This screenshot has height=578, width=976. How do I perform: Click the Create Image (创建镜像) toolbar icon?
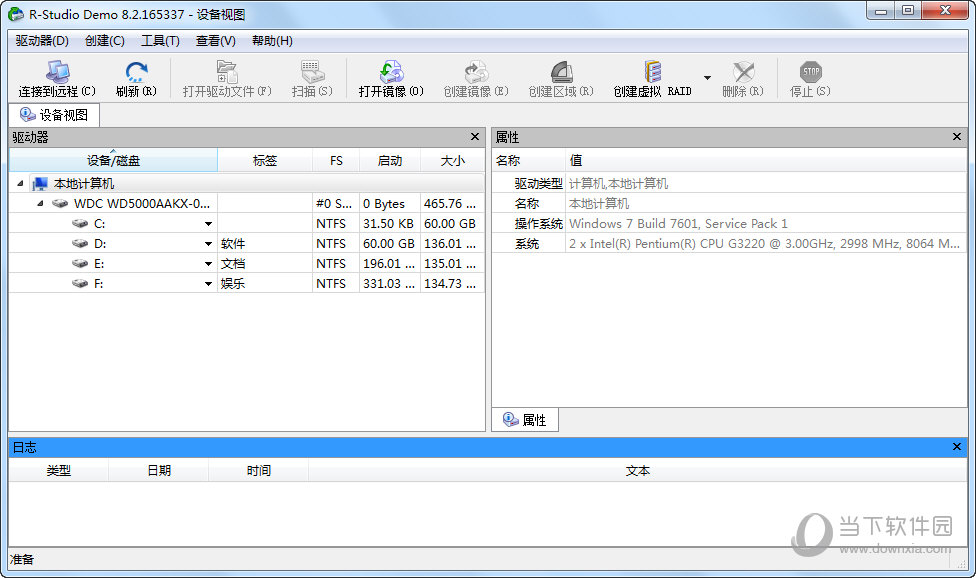(x=476, y=72)
